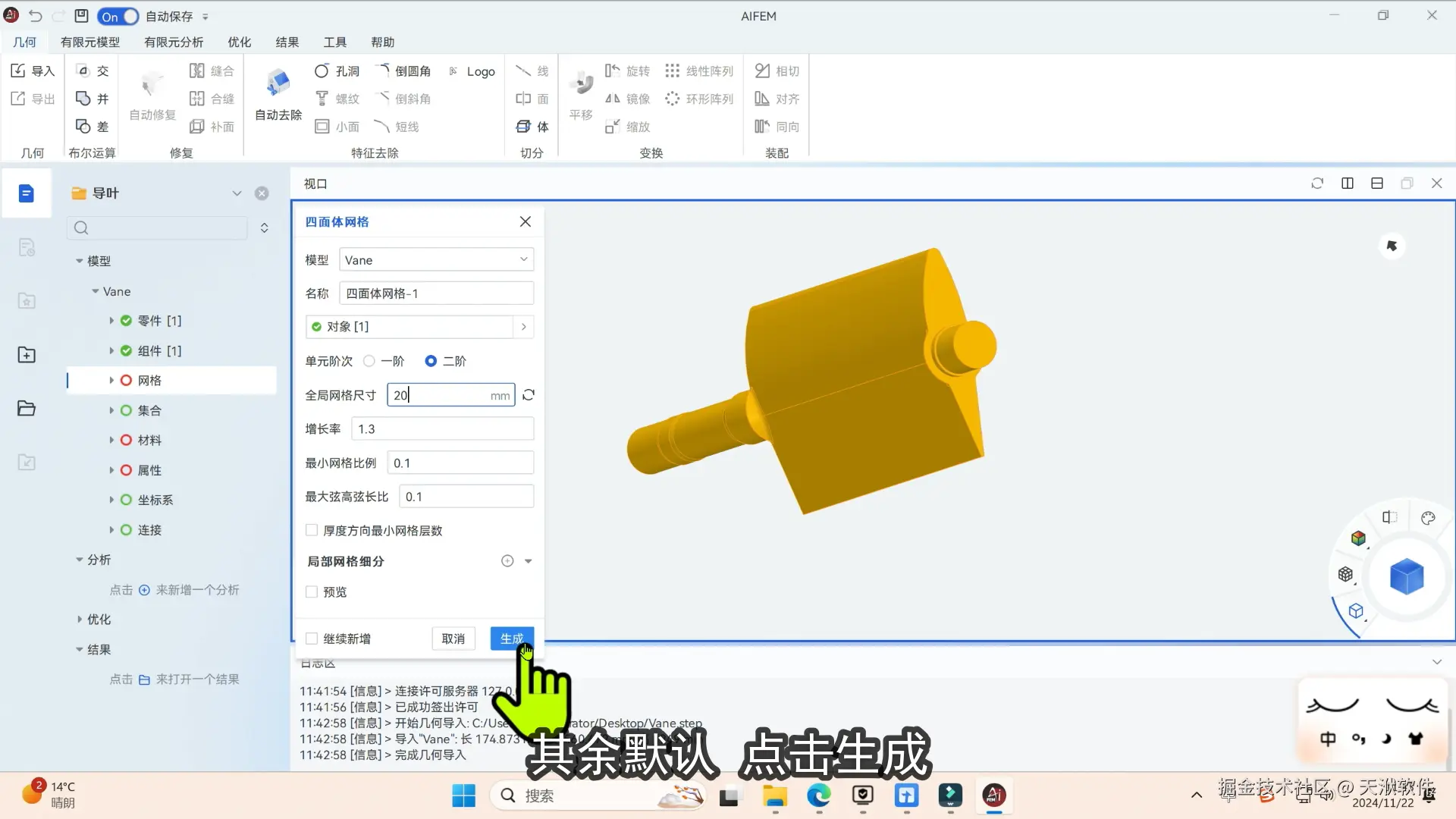Expand the 网格 mesh tree node
This screenshot has width=1456, height=819.
[x=111, y=381]
